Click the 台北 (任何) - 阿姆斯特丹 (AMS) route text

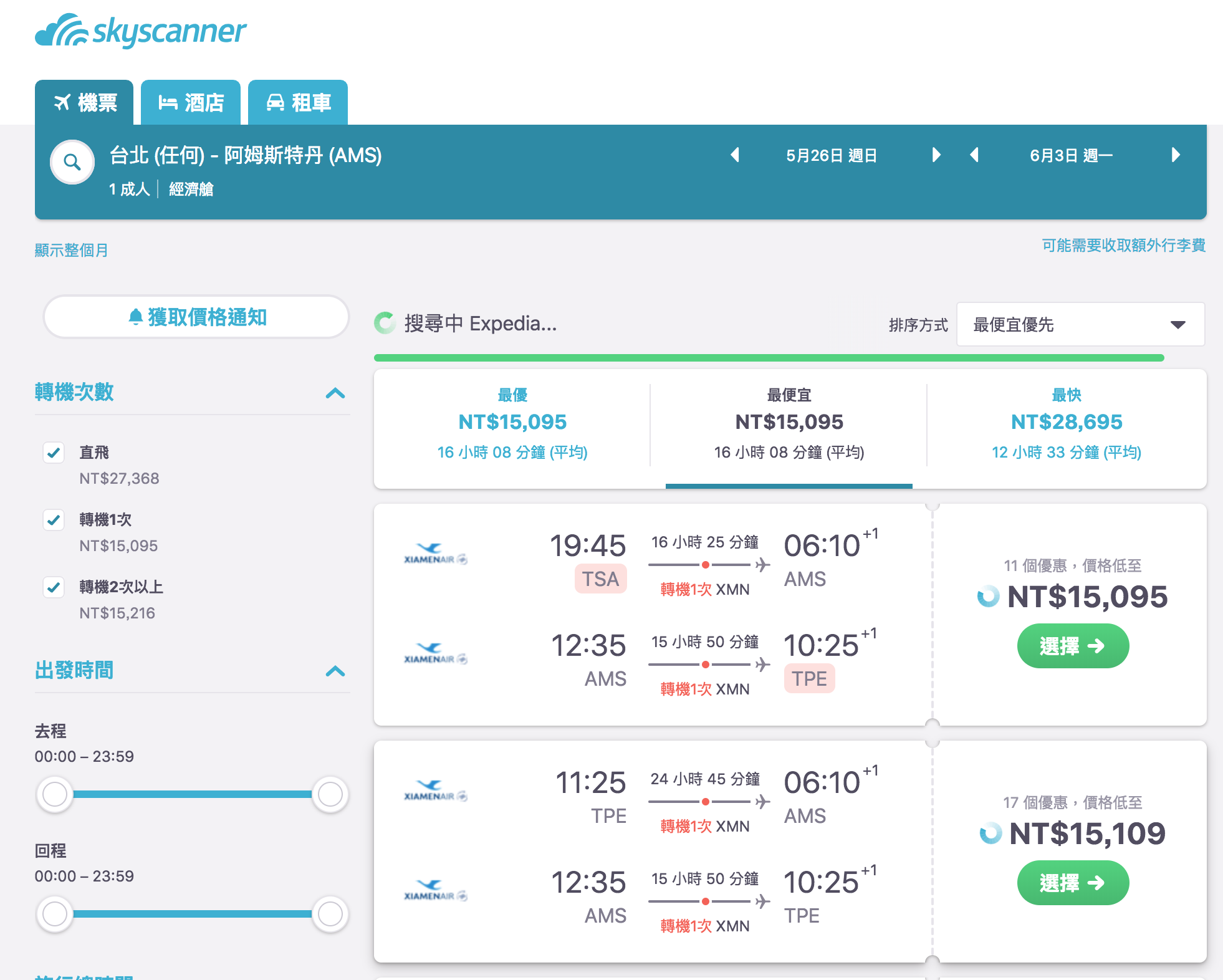click(246, 155)
